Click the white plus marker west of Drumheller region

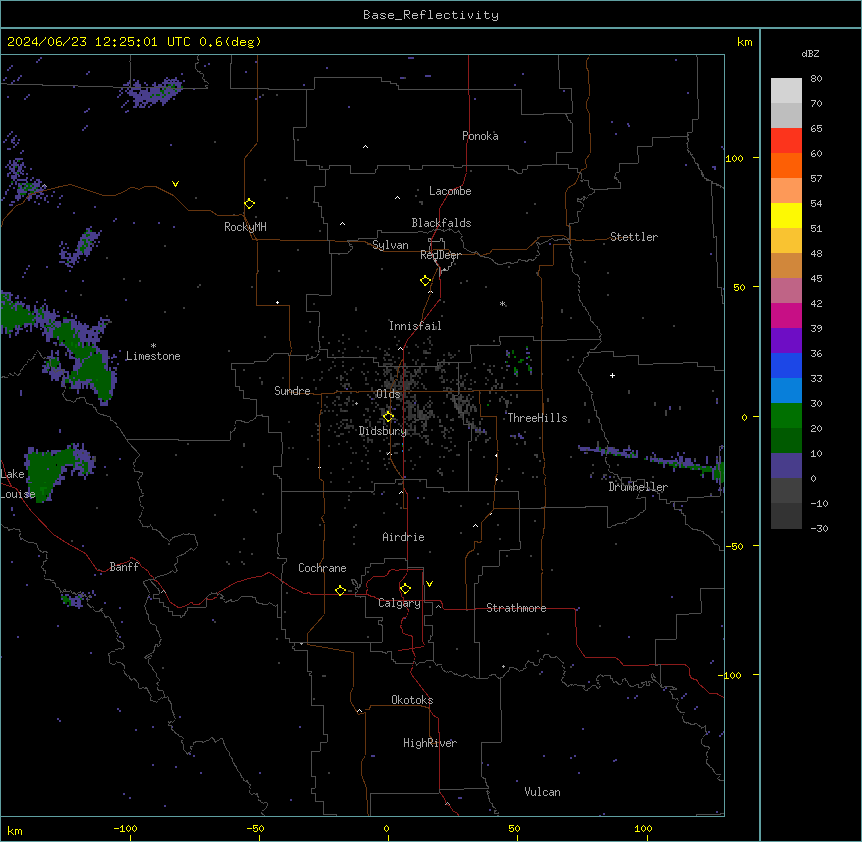pos(612,375)
